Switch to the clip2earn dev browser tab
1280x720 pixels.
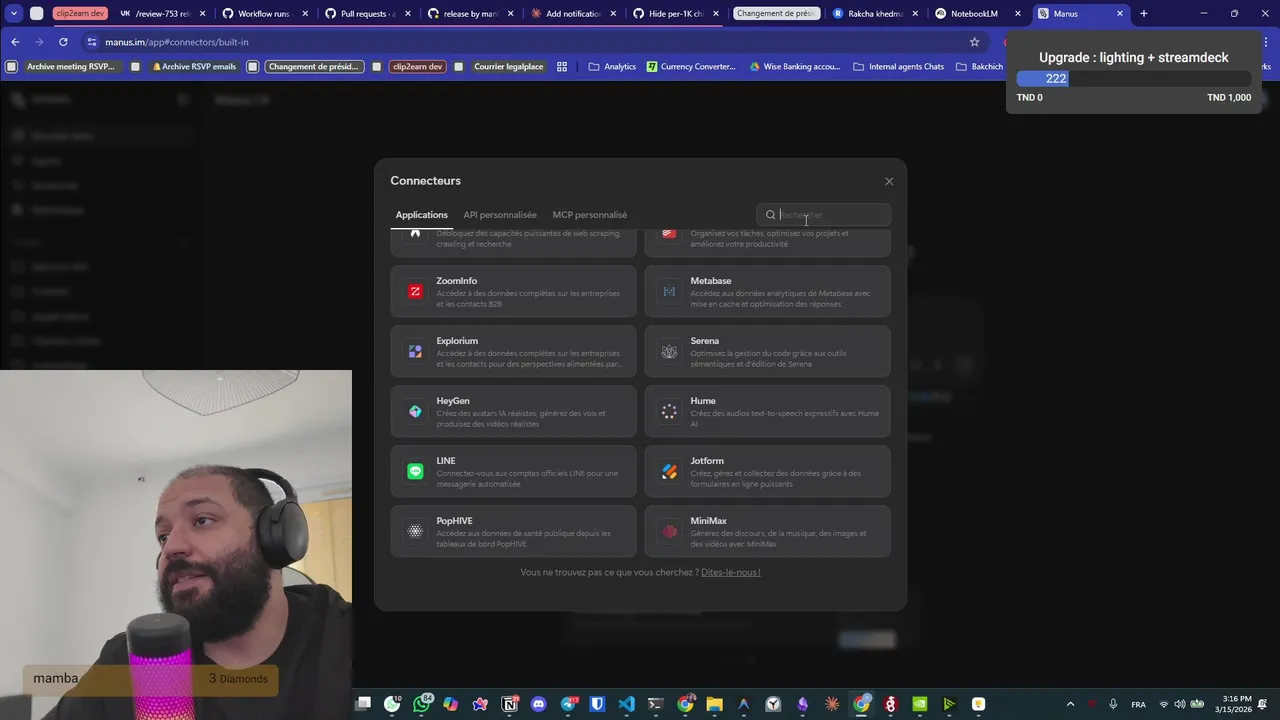pyautogui.click(x=79, y=14)
